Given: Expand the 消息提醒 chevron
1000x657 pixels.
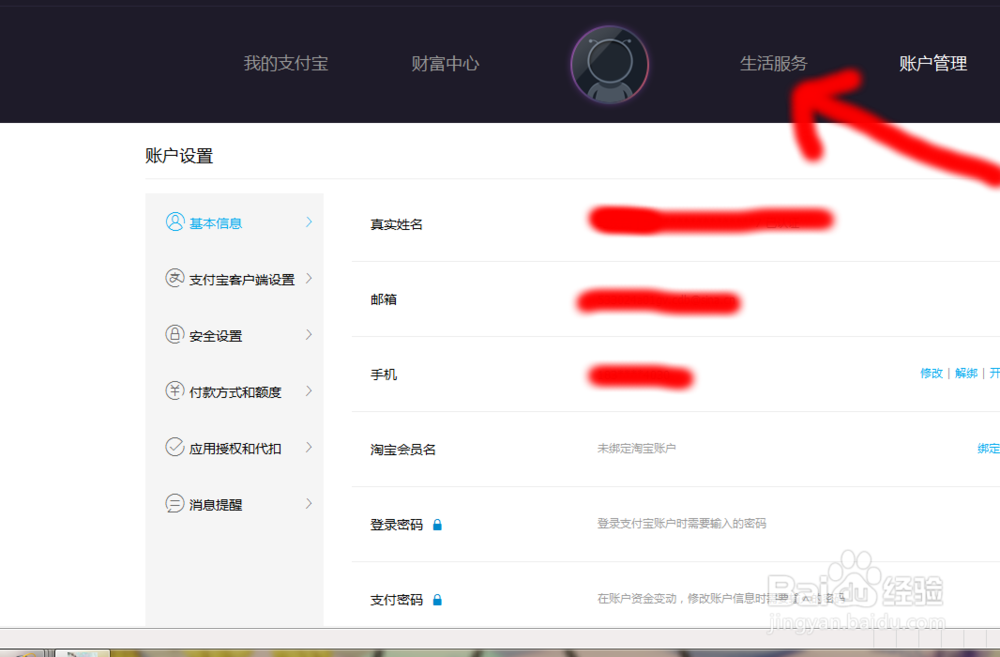Looking at the screenshot, I should tap(310, 504).
